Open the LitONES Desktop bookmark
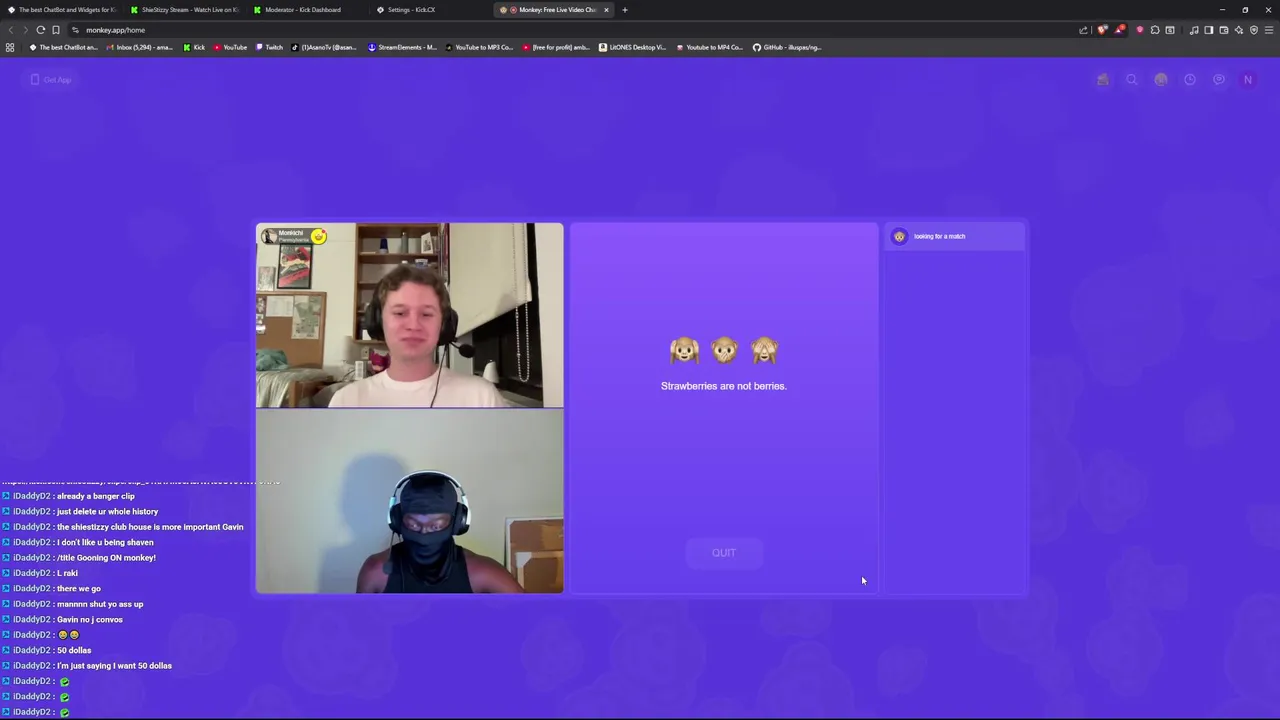The width and height of the screenshot is (1280, 720). coord(632,47)
